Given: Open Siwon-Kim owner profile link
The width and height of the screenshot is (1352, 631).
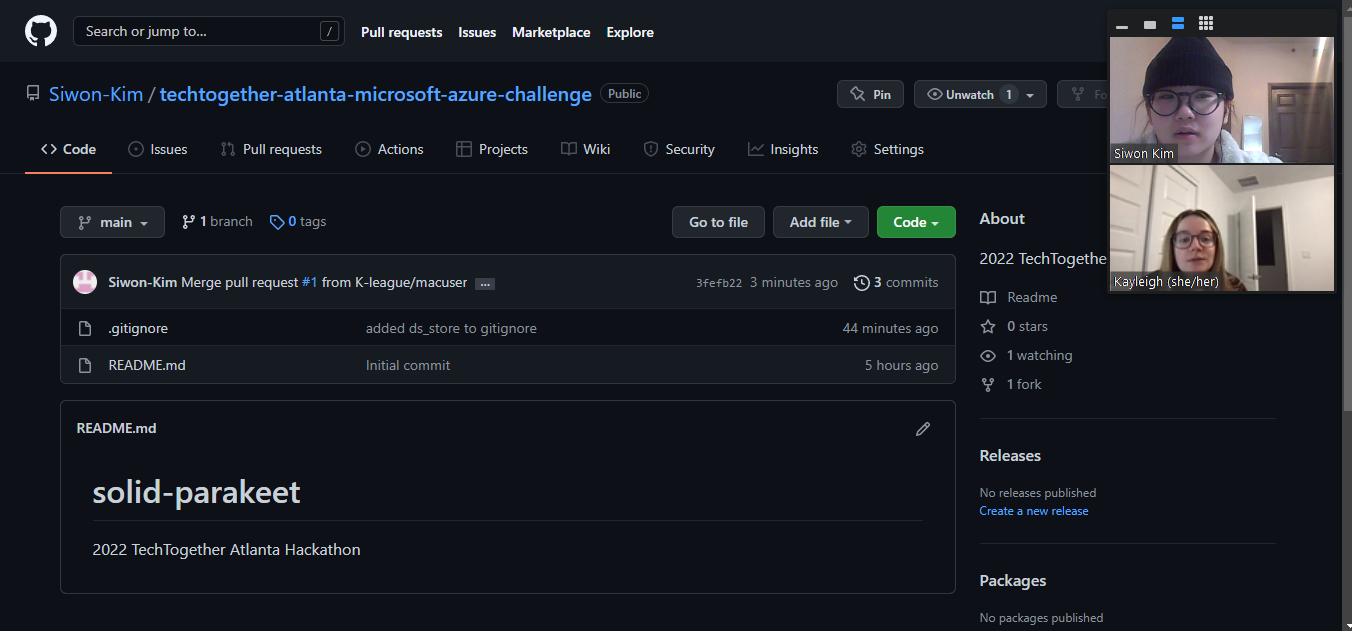Looking at the screenshot, I should [96, 94].
